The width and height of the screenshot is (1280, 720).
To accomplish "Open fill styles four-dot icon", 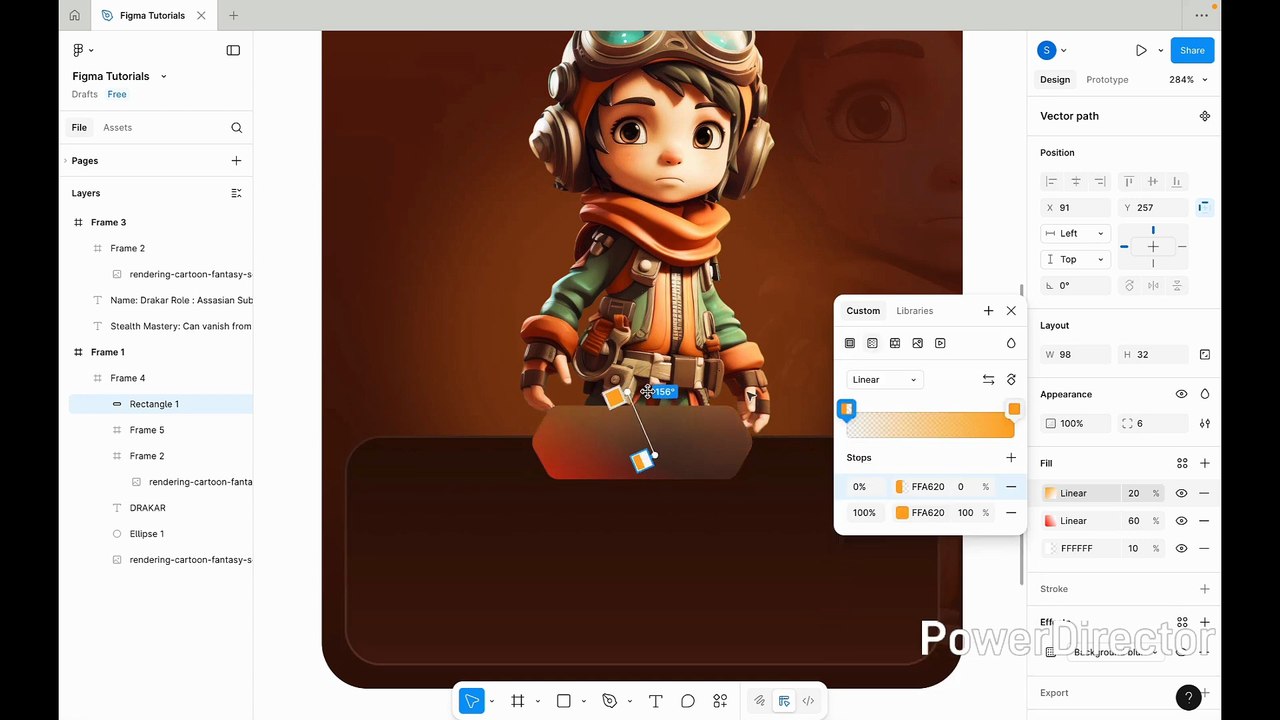I will 1182,463.
